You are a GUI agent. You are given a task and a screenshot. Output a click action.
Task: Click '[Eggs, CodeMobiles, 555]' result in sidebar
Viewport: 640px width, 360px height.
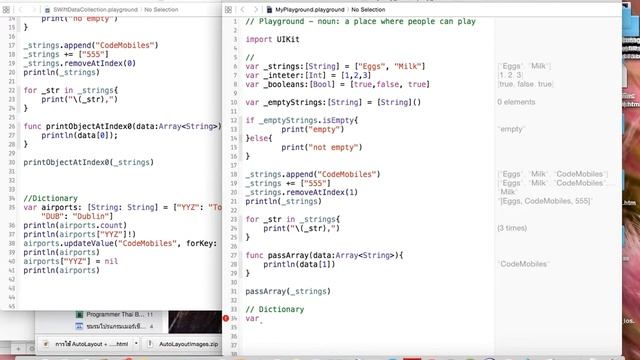pyautogui.click(x=544, y=201)
